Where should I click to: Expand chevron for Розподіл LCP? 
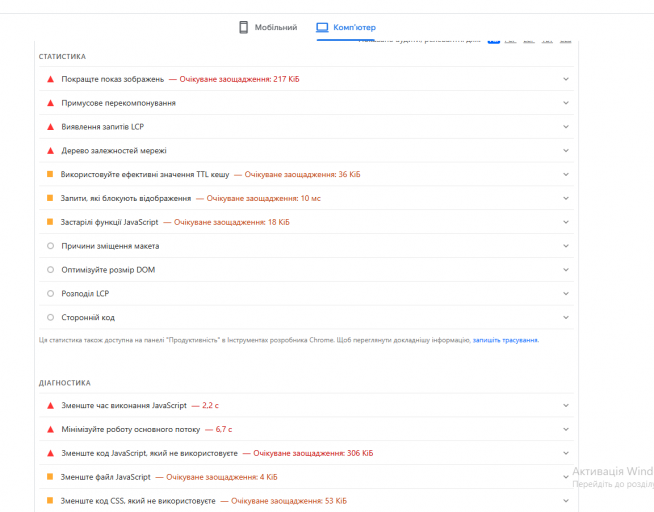[x=566, y=294]
